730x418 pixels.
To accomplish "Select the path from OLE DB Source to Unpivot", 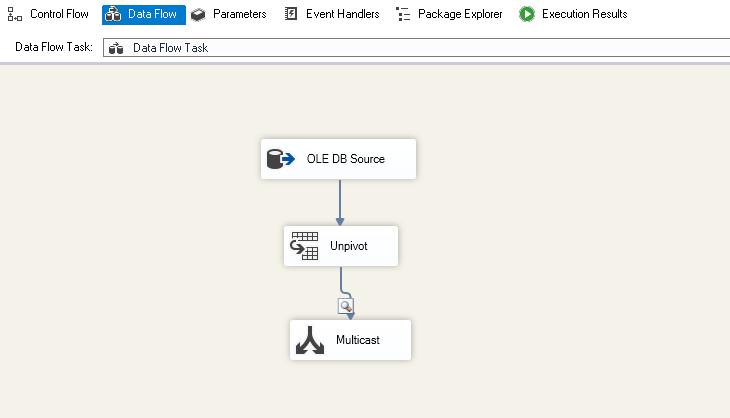I will 340,202.
